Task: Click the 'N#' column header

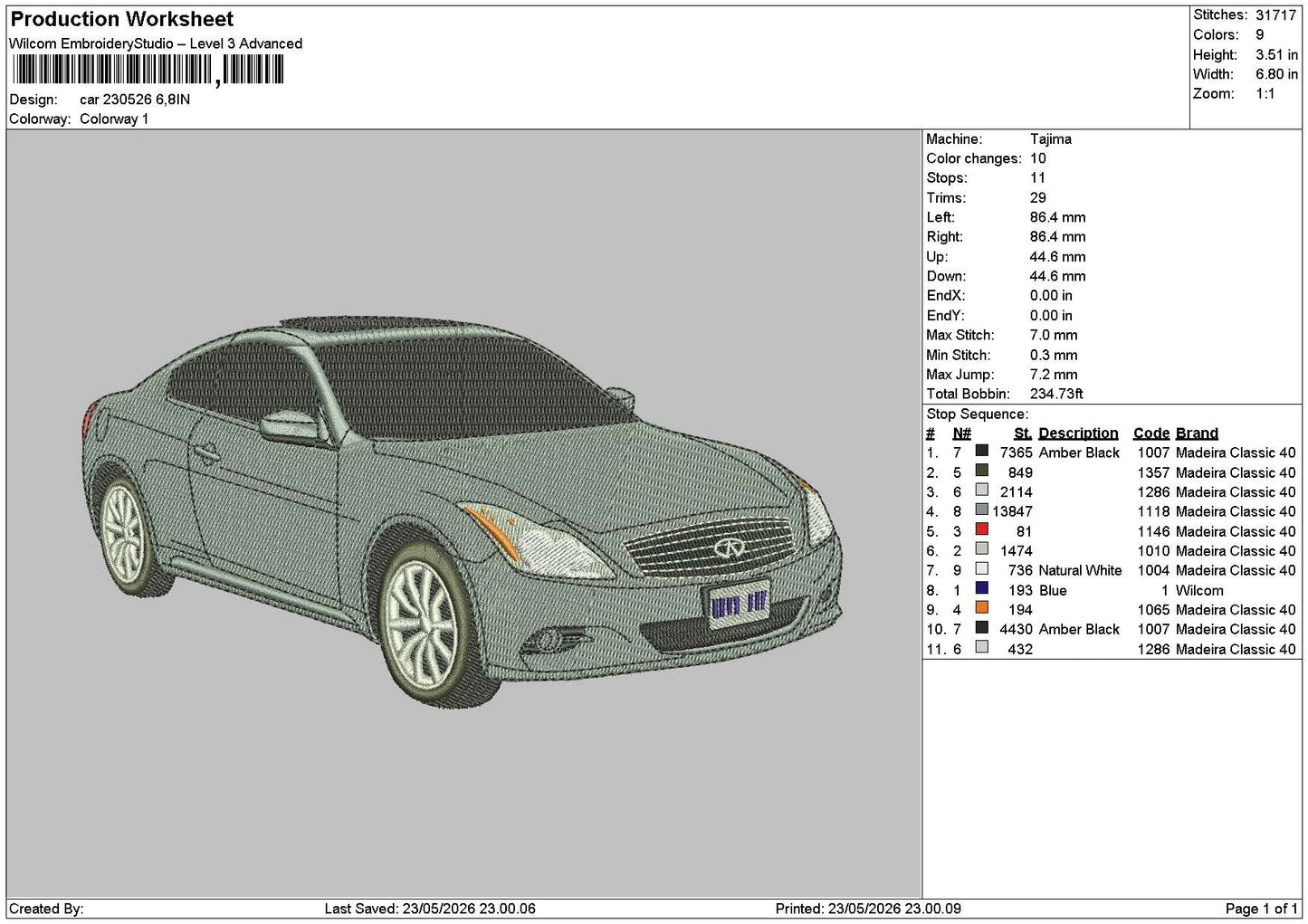Action: [x=961, y=433]
